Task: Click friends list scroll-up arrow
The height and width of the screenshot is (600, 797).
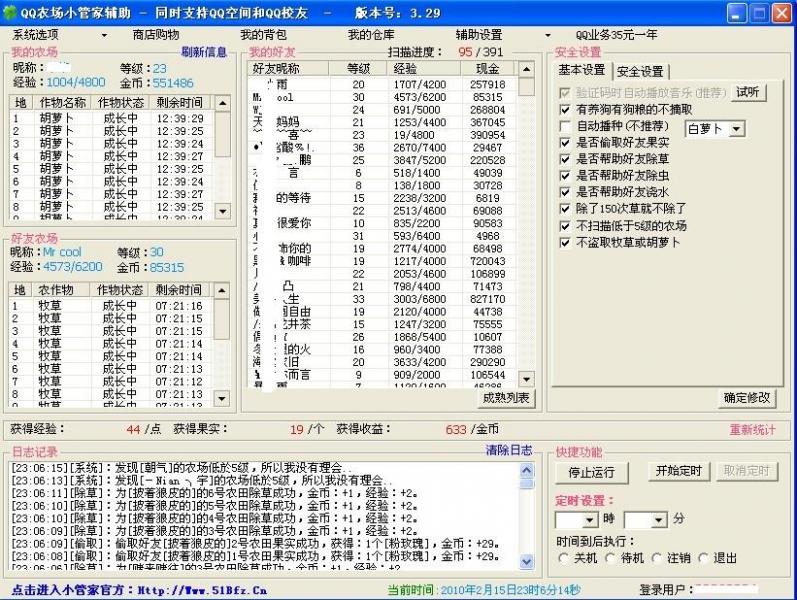Action: coord(526,69)
